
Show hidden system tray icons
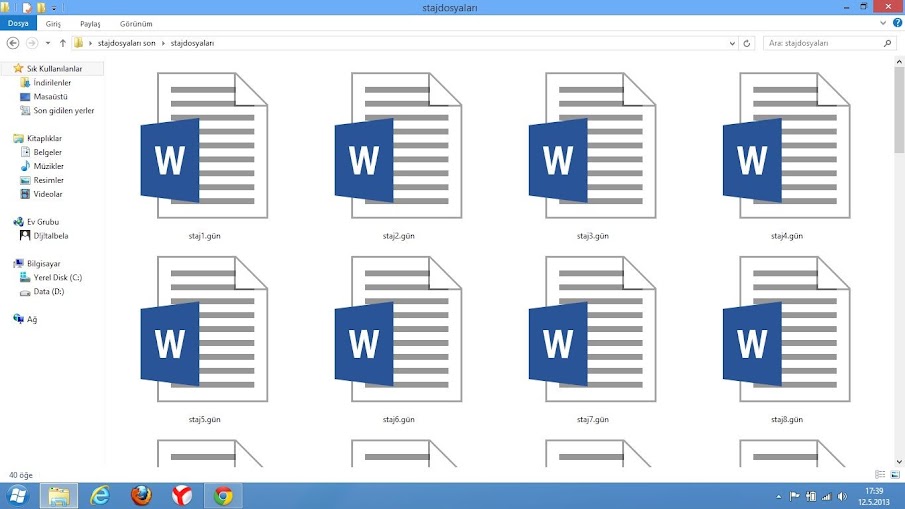tap(779, 496)
